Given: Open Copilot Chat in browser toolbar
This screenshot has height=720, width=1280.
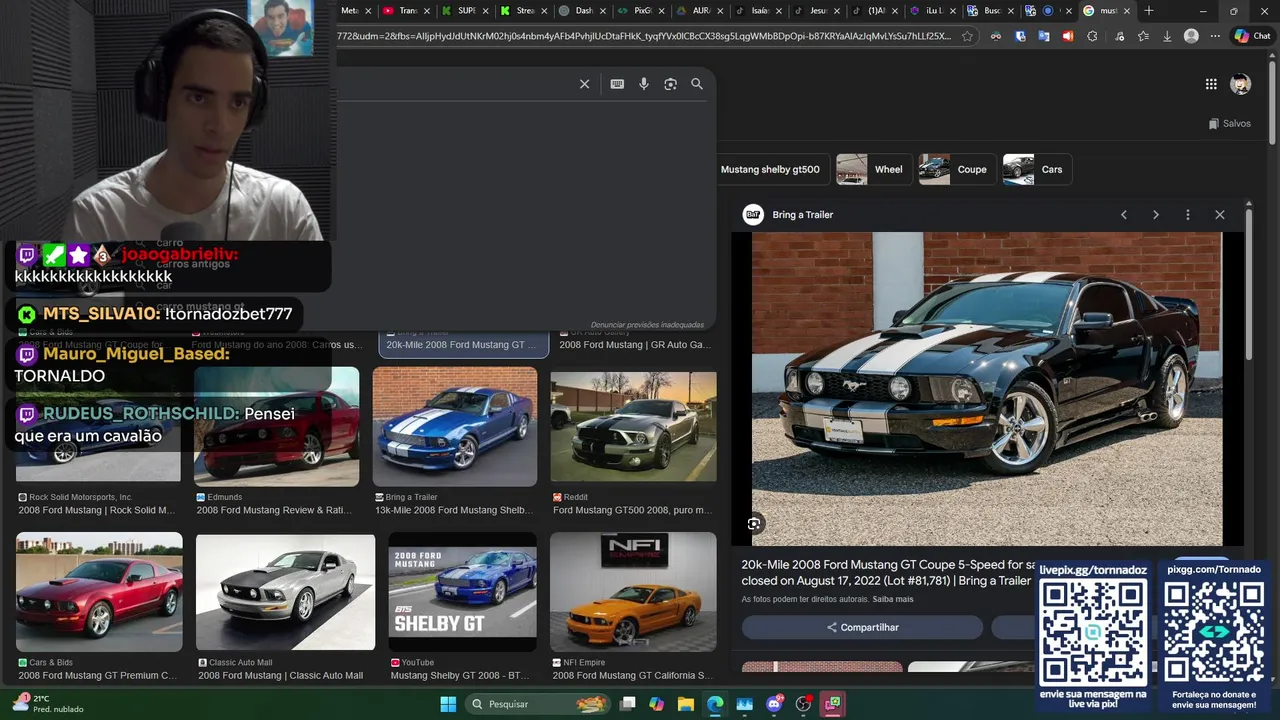Looking at the screenshot, I should coord(1252,36).
